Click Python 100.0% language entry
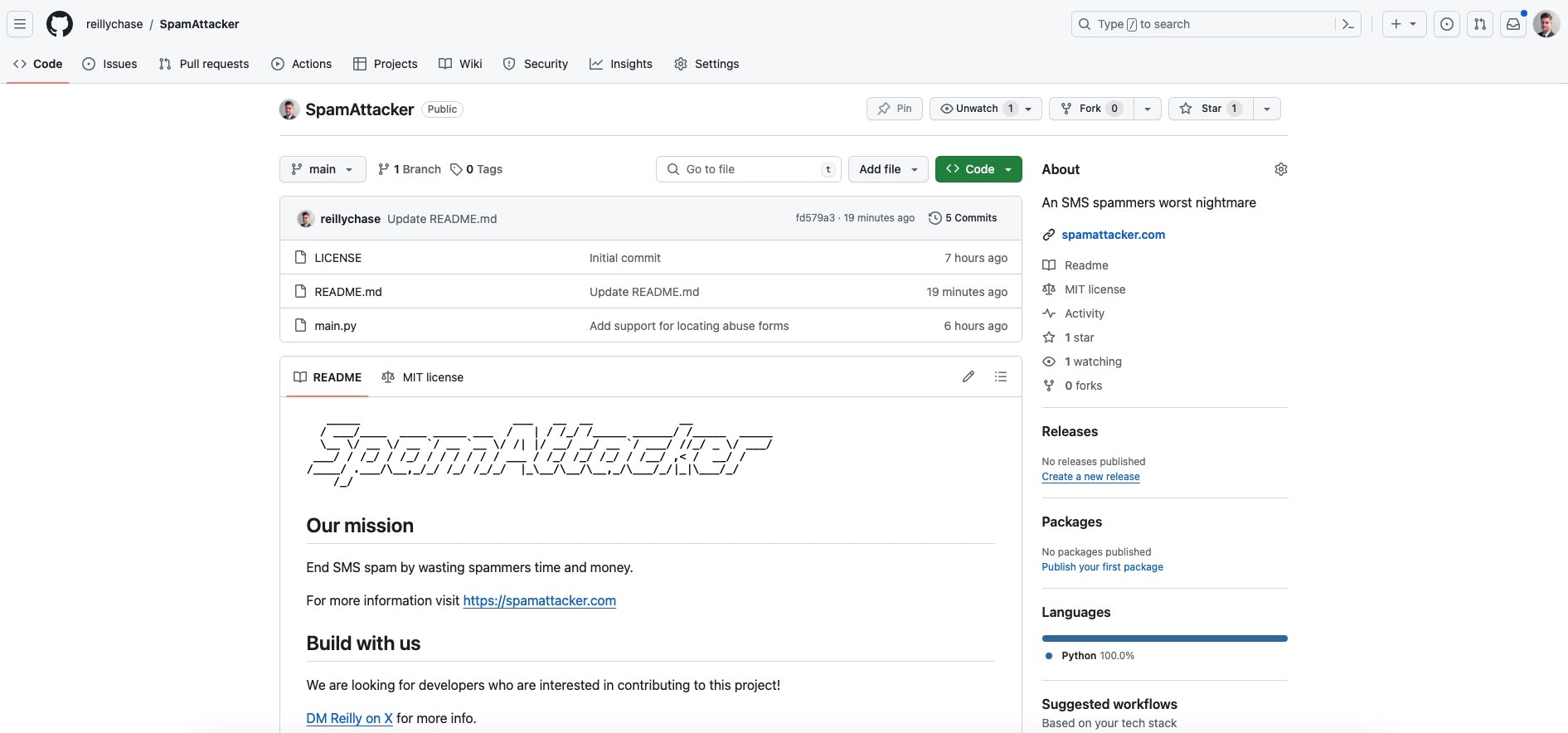The image size is (1568, 733). coord(1090,656)
